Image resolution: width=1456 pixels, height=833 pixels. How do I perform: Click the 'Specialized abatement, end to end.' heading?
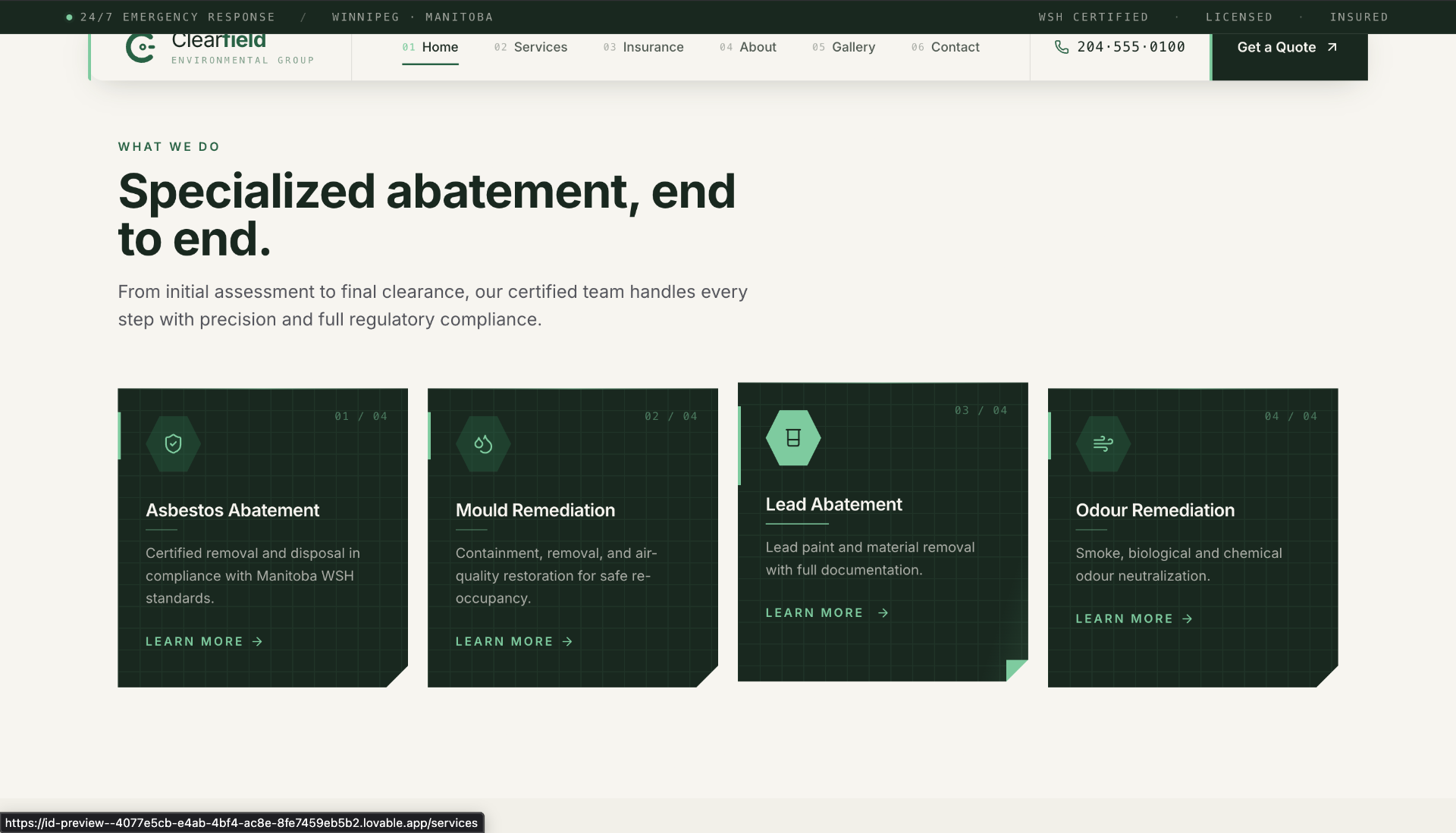427,215
